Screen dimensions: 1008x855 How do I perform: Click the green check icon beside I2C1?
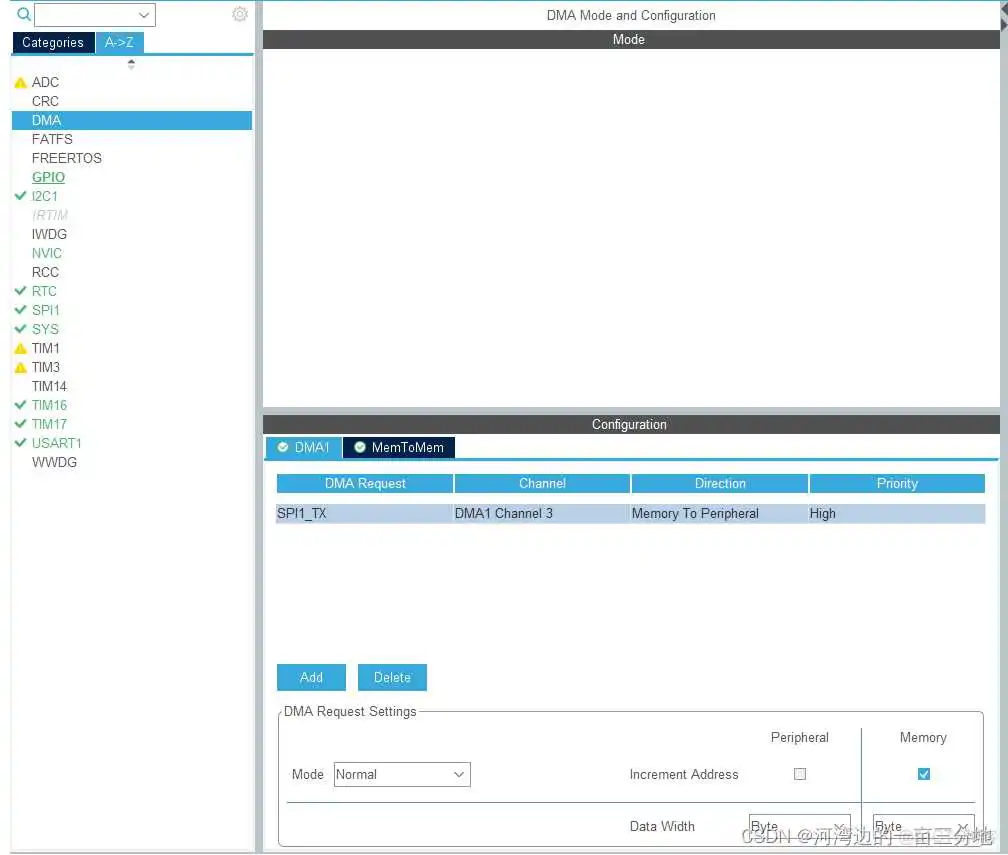click(20, 196)
